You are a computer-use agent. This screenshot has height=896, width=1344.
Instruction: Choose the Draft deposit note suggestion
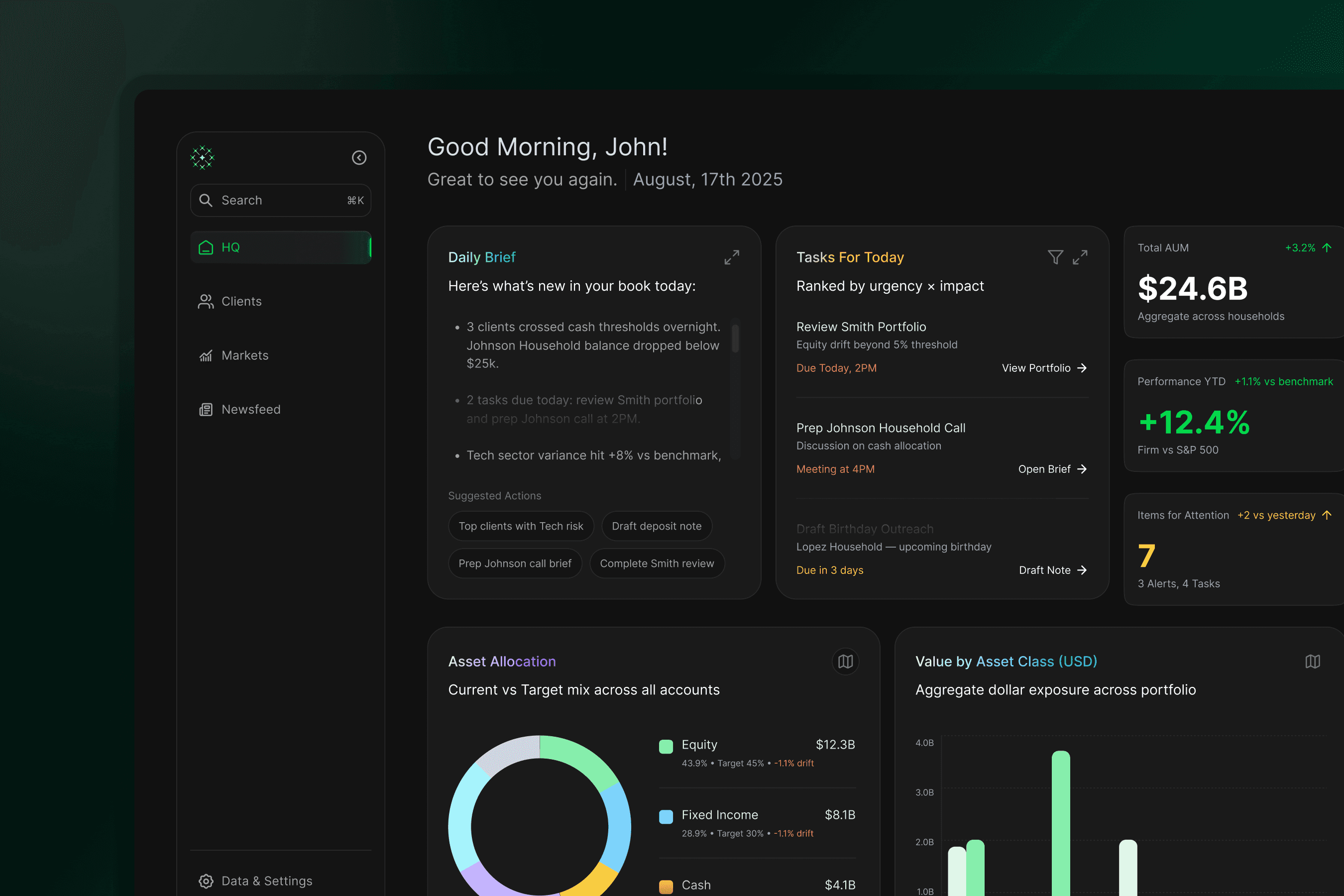[657, 526]
